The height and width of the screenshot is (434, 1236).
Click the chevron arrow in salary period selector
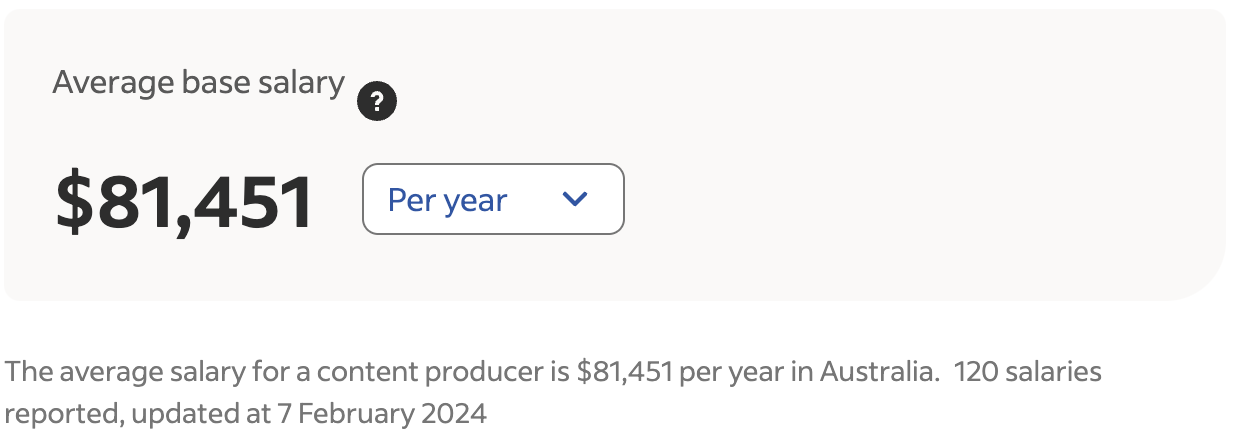574,199
